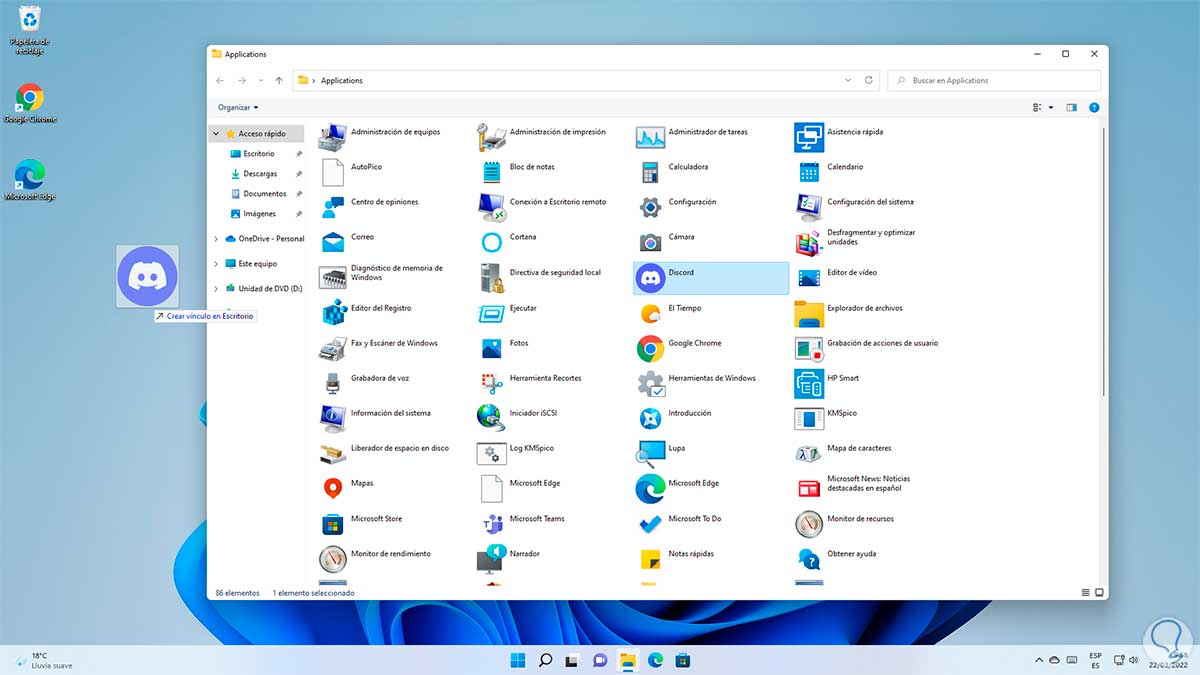1200x675 pixels.
Task: Select Descargas in navigation pane
Action: coord(260,174)
